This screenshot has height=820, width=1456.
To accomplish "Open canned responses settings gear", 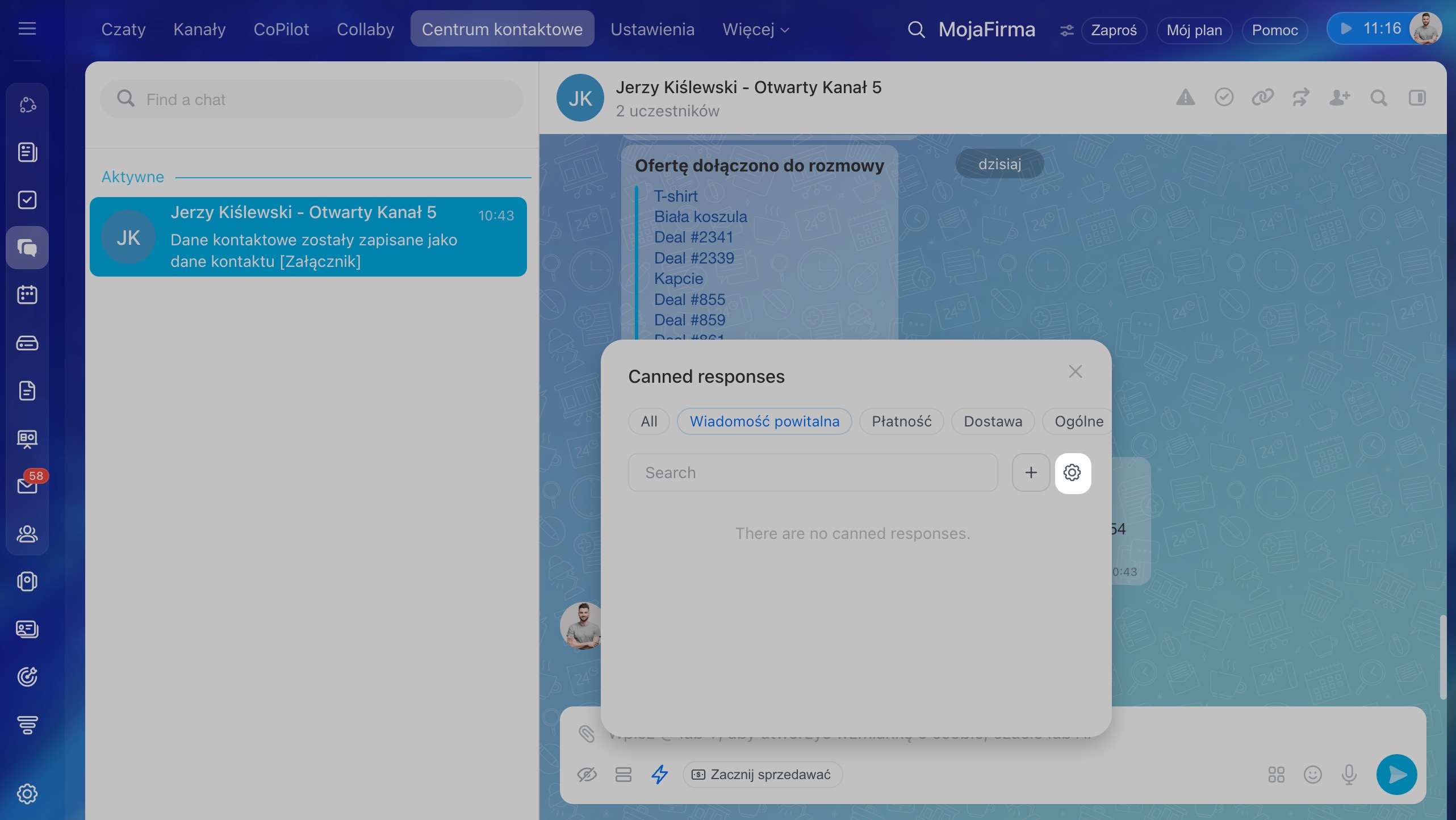I will 1072,472.
